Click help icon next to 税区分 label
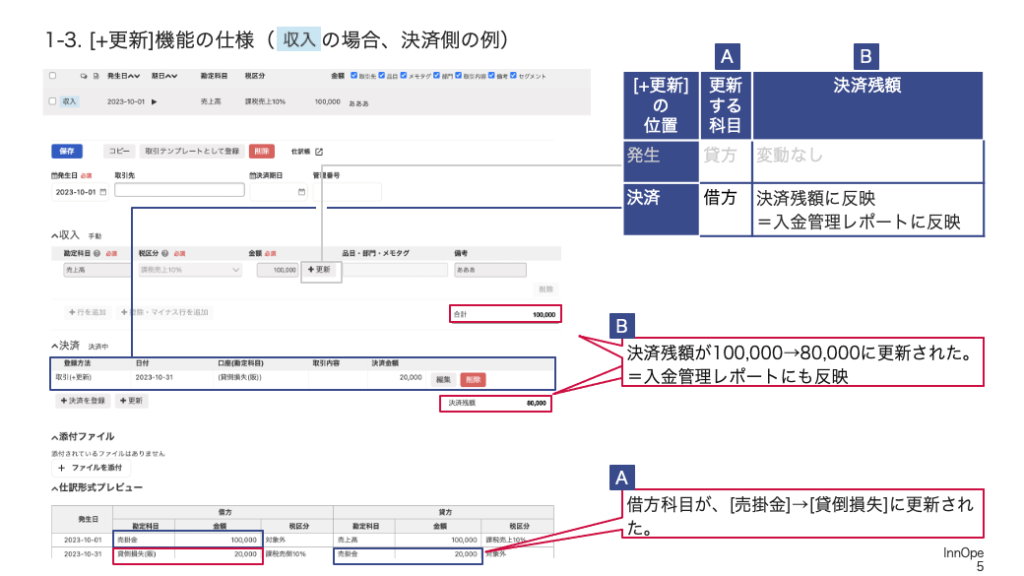 pos(165,253)
